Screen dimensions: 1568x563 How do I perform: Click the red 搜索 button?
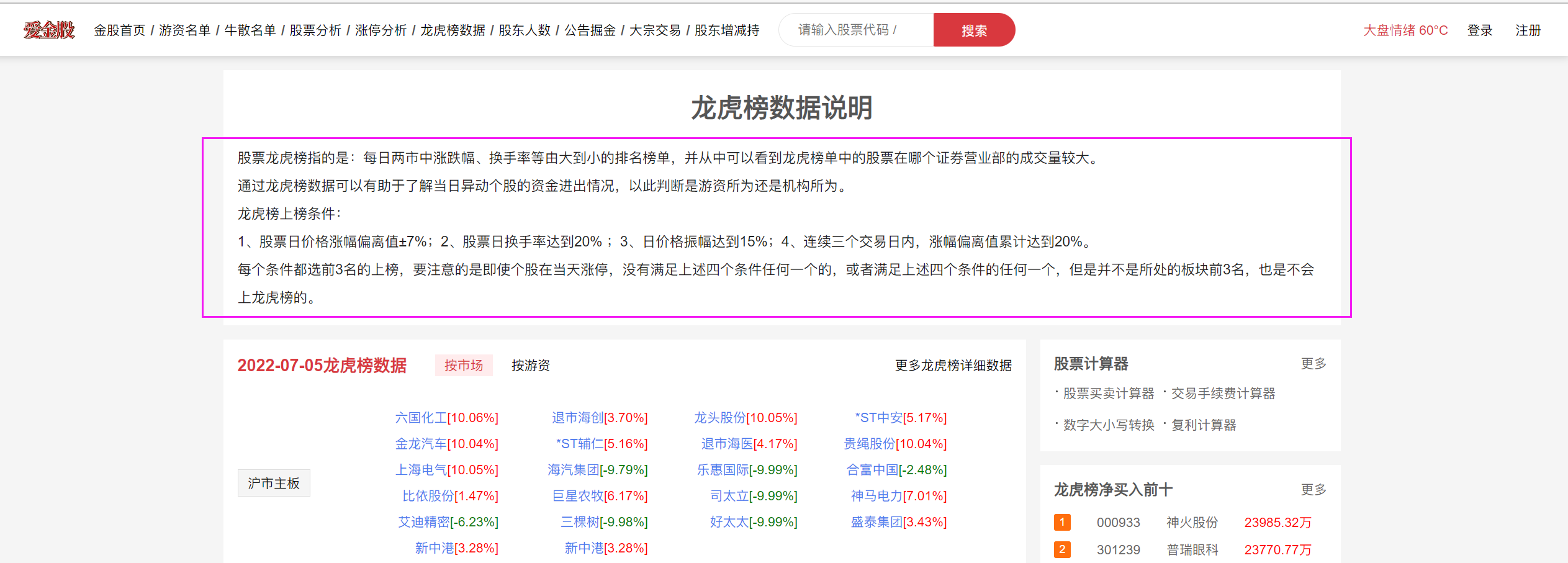click(x=974, y=30)
